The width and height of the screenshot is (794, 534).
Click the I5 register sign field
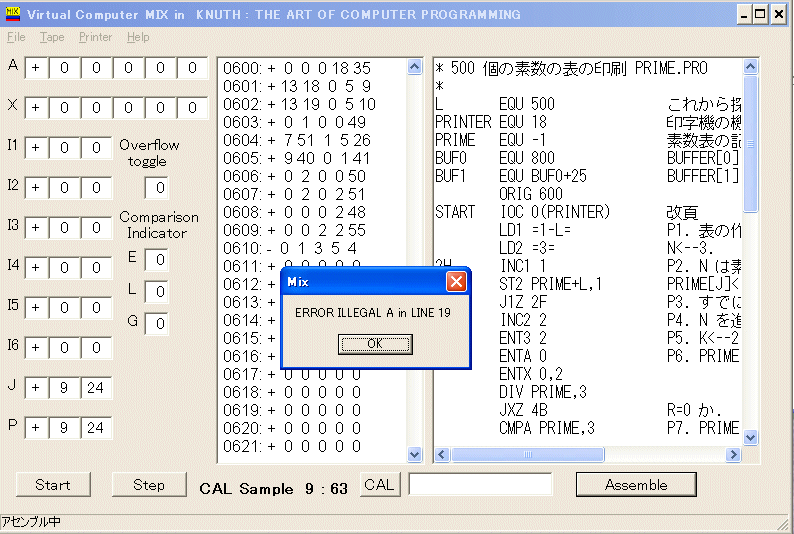[x=36, y=308]
